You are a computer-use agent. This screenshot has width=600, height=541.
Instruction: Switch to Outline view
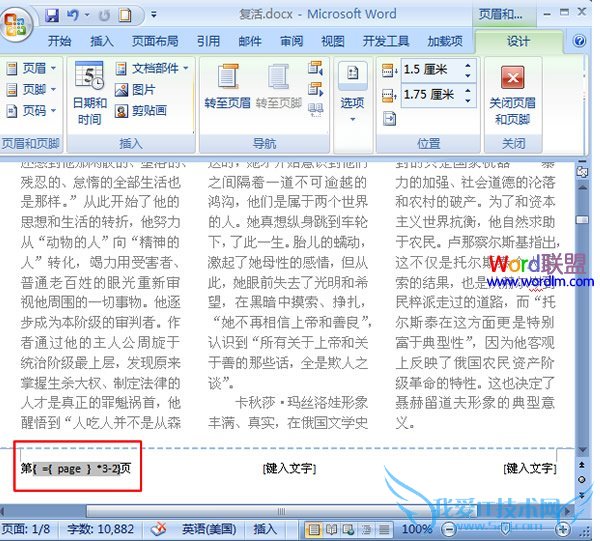(366, 530)
